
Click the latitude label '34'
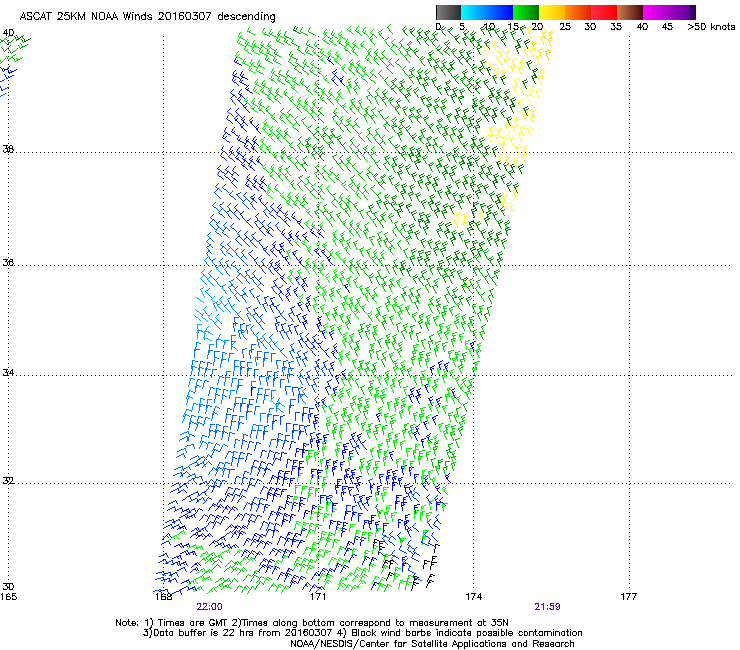coord(8,373)
